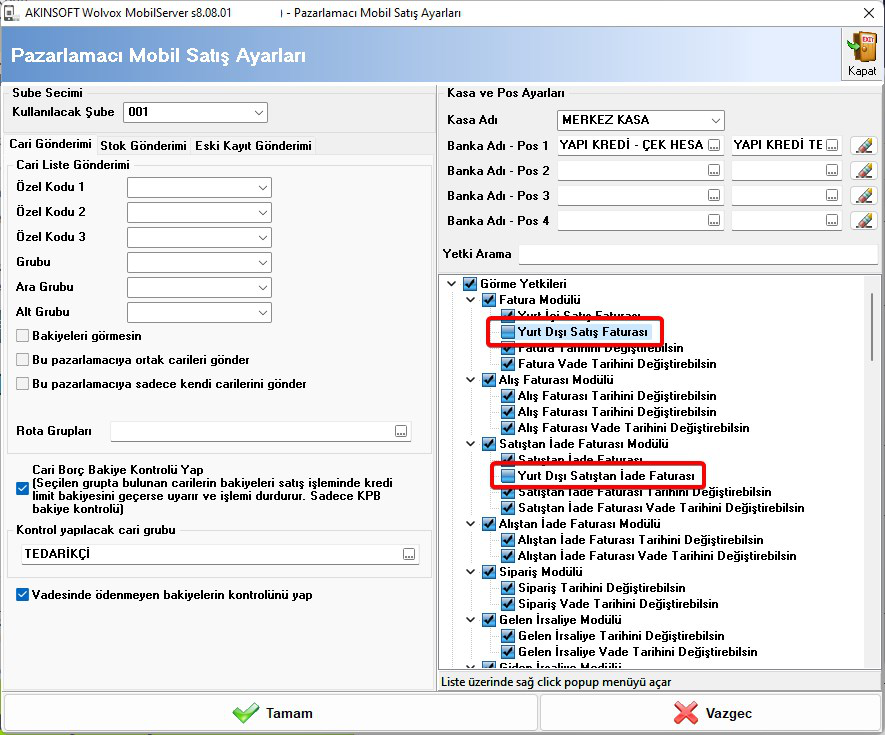This screenshot has height=735, width=885.
Task: Click eraser icon for Banka Adı - Pos 3
Action: (864, 195)
